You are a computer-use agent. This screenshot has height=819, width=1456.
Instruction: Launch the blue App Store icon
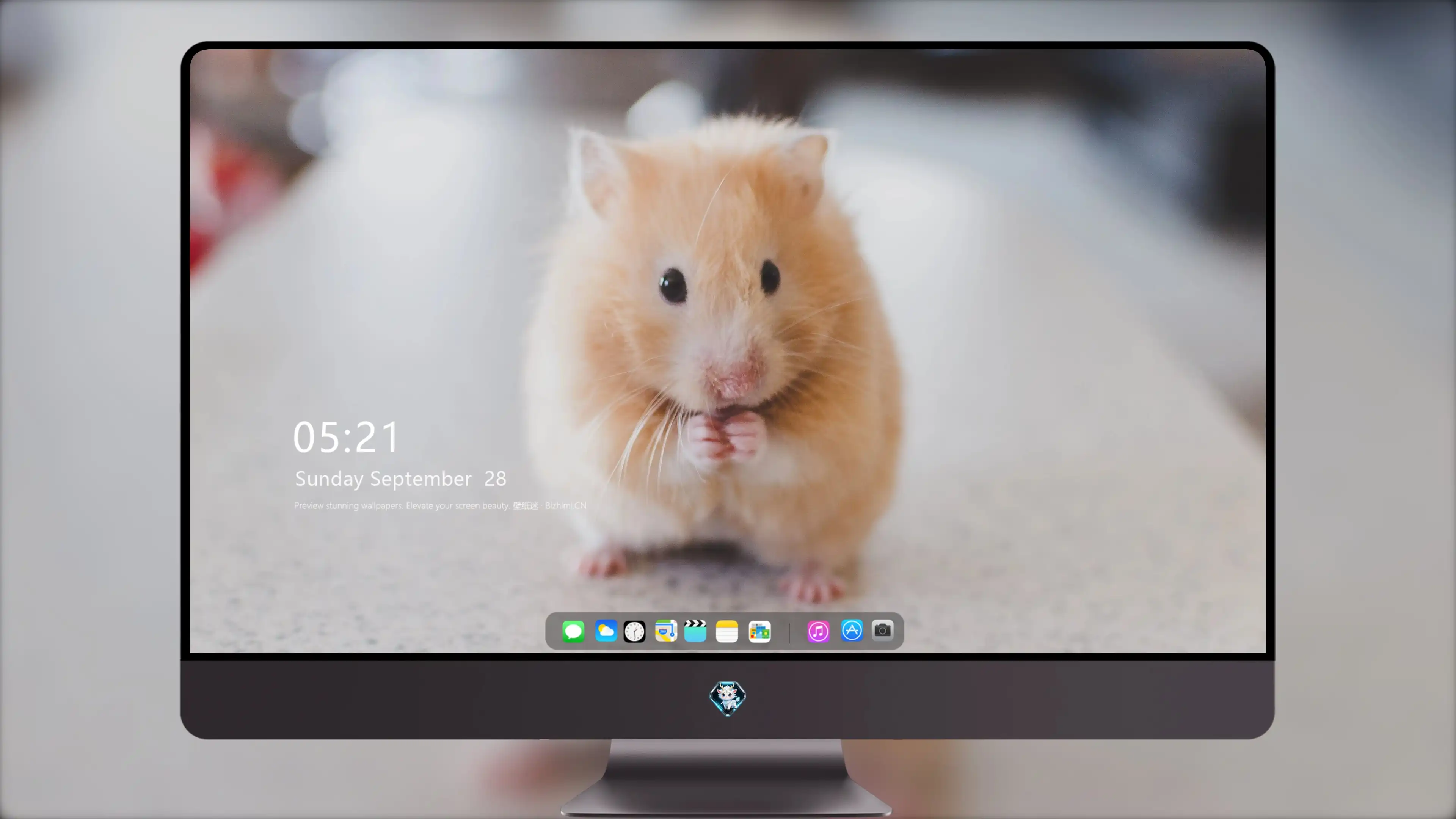tap(852, 630)
